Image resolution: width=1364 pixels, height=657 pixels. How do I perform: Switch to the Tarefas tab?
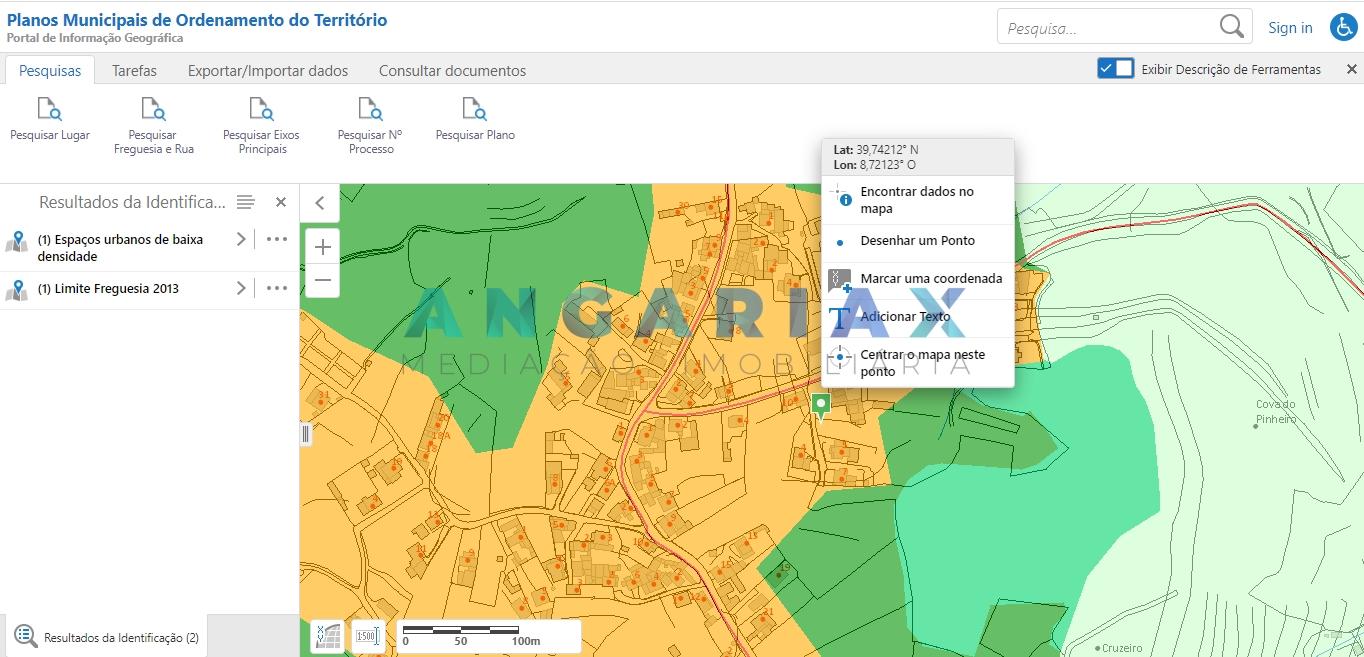(x=134, y=71)
